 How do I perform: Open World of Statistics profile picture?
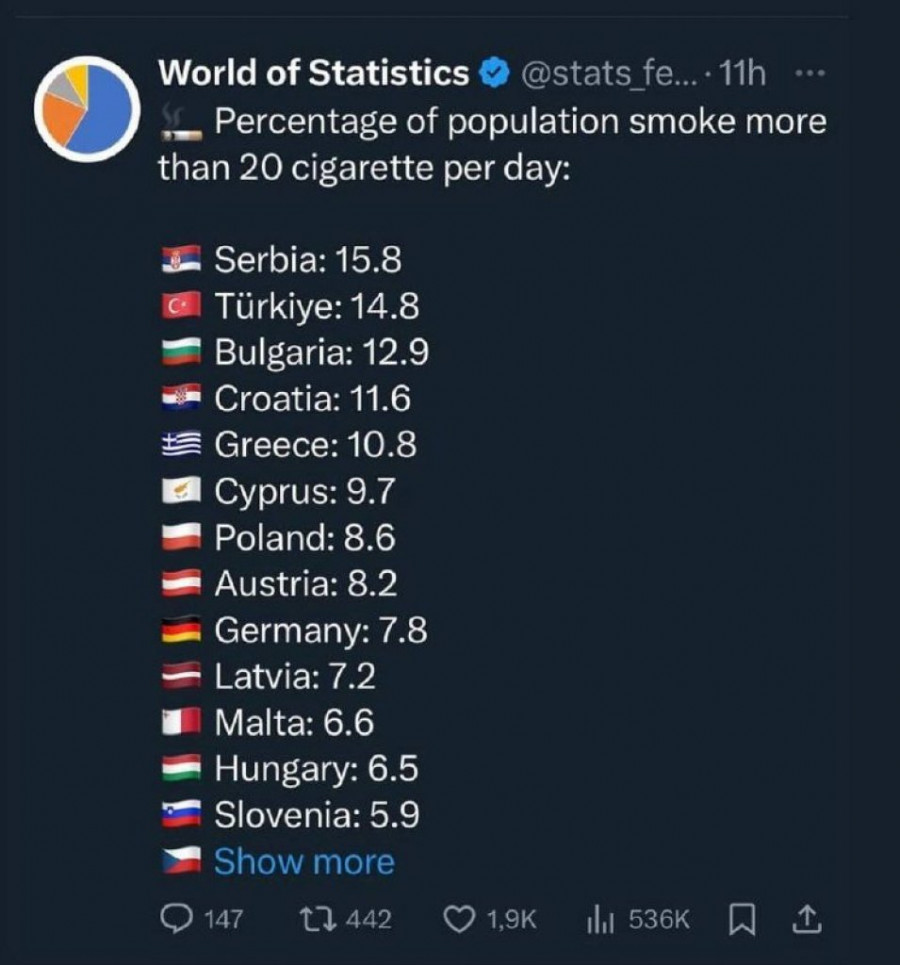point(86,108)
